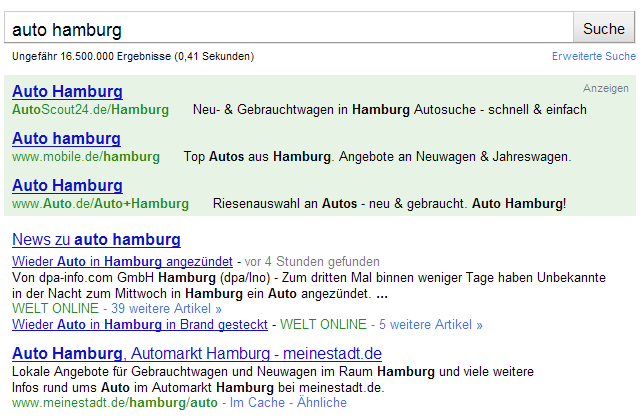Click the 'vor 4 Stunden gefunden' text

312,261
